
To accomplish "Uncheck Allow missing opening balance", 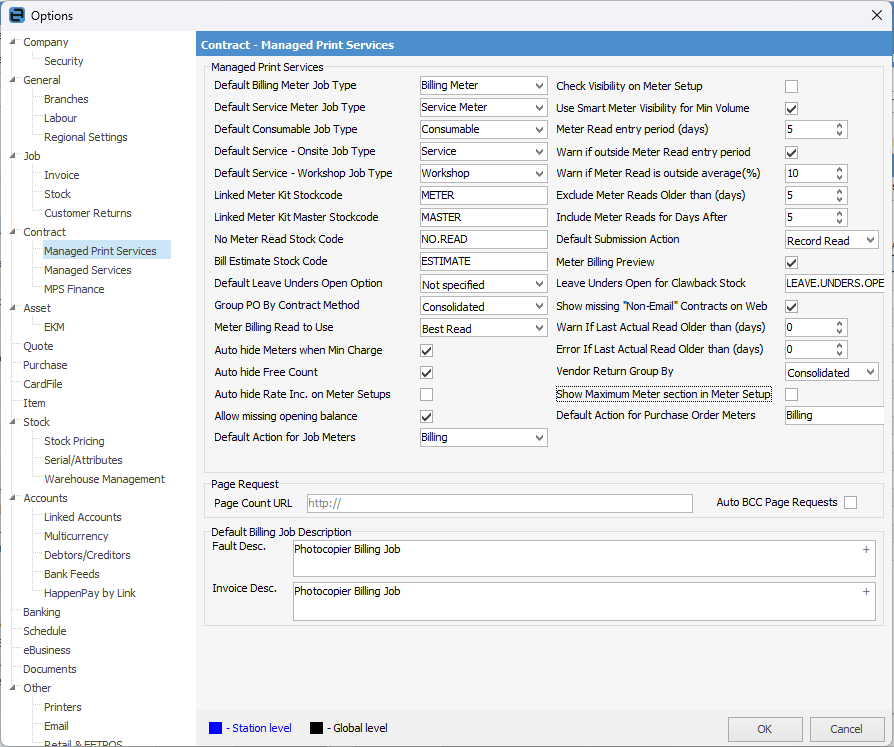I will [426, 416].
